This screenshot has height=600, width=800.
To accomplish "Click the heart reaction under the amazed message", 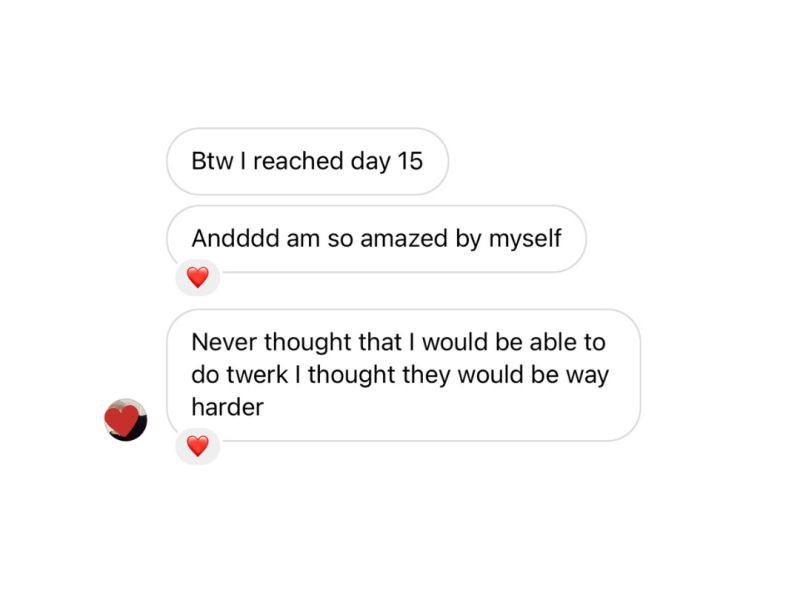I will click(x=197, y=277).
